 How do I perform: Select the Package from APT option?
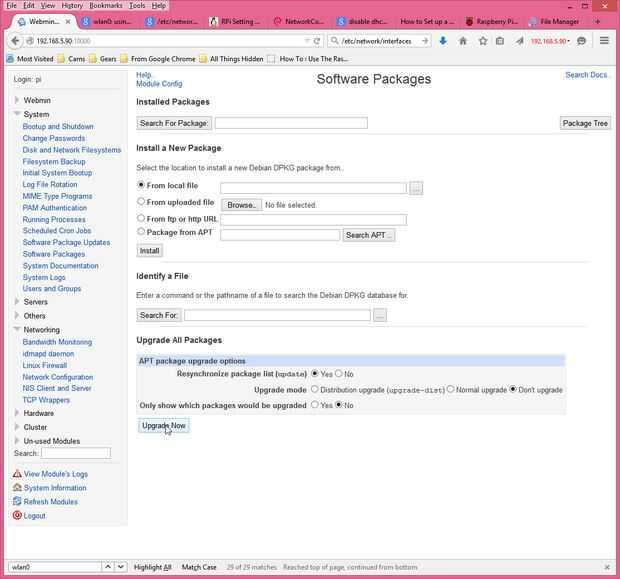point(141,231)
